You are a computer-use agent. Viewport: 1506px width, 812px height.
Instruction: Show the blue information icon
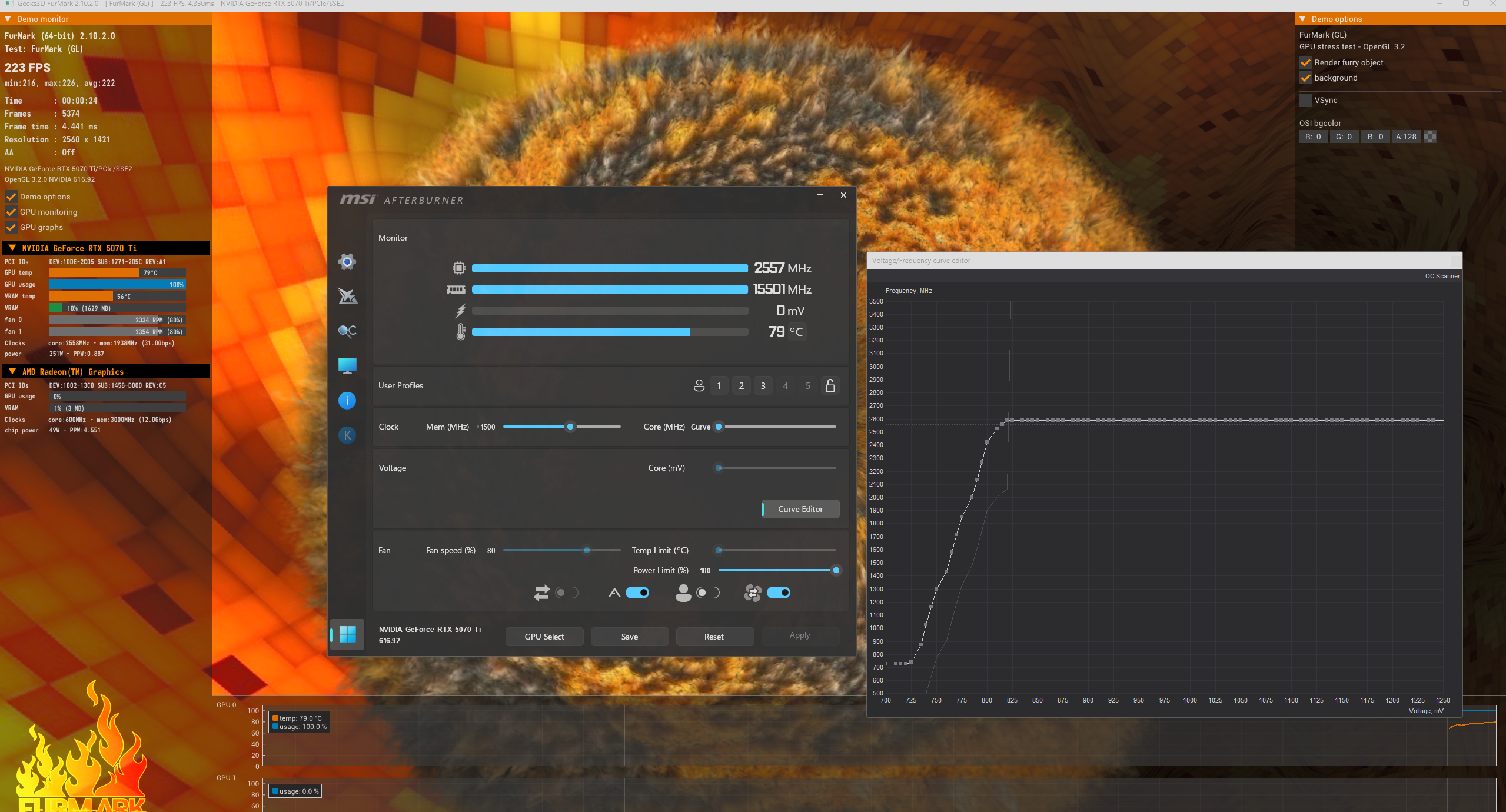pyautogui.click(x=347, y=401)
